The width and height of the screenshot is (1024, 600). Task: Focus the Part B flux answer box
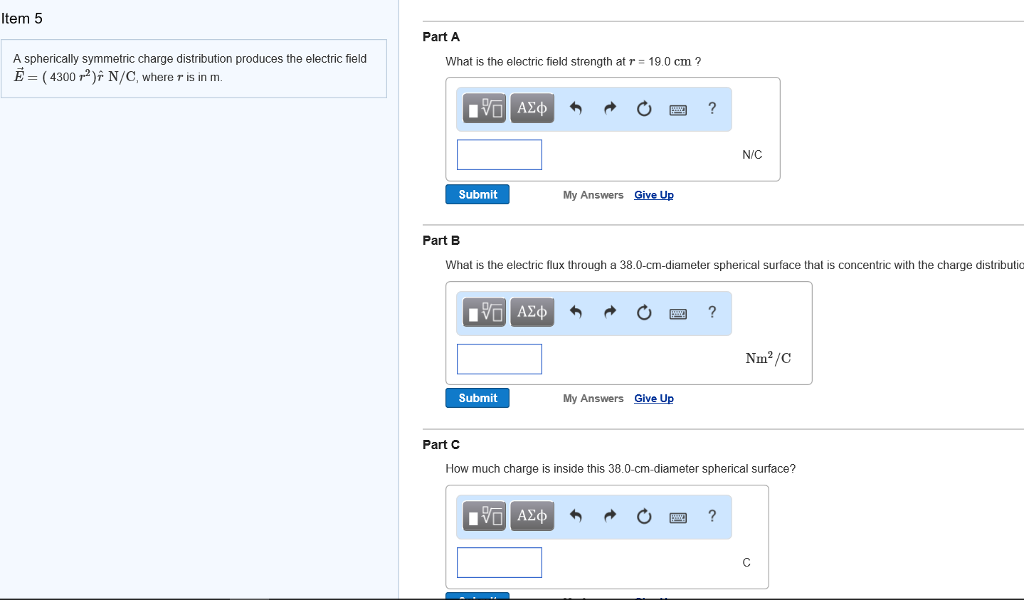[x=500, y=359]
